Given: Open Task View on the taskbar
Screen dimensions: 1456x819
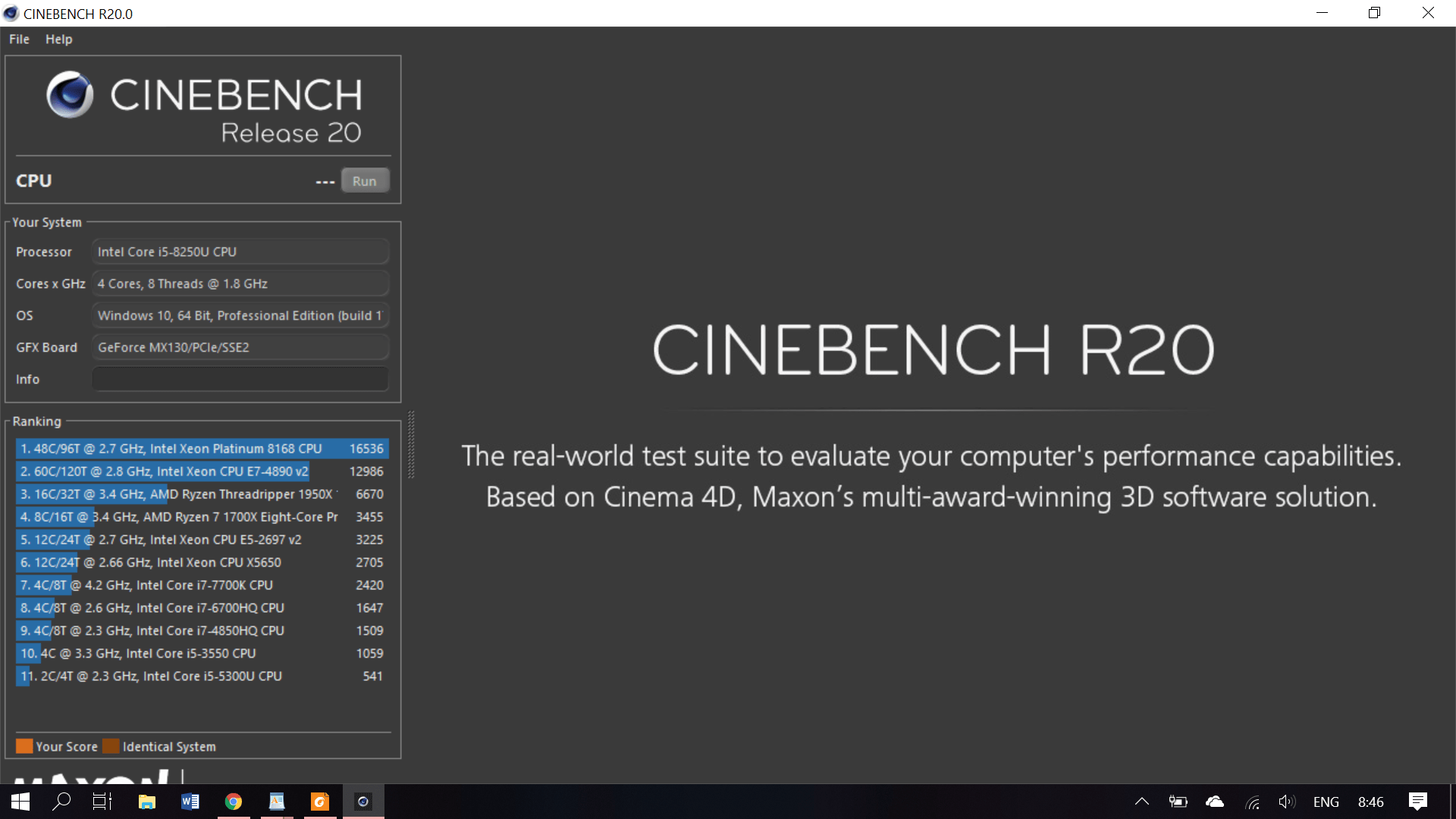Looking at the screenshot, I should tap(102, 802).
